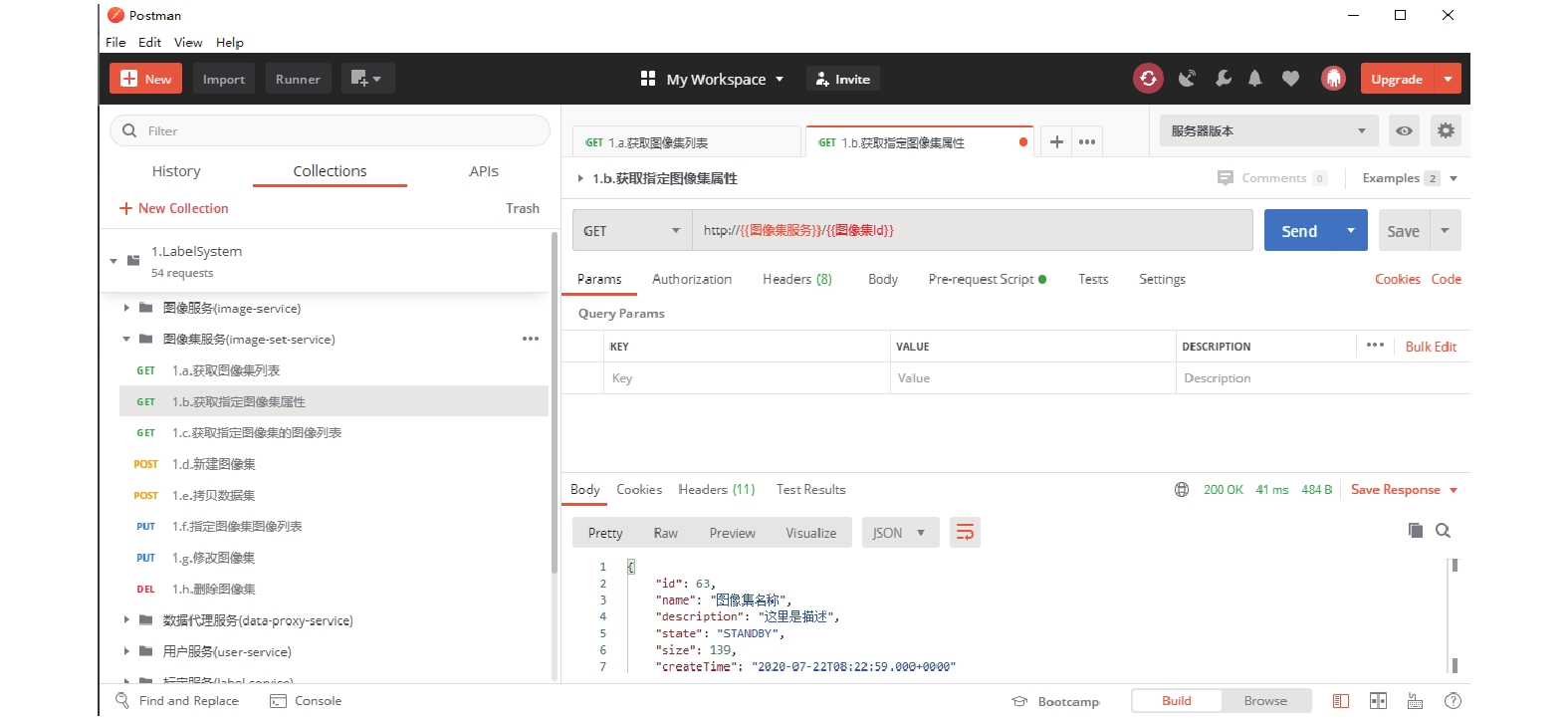Image resolution: width=1568 pixels, height=719 pixels.
Task: Select the POST 1.d.新建图像集 request
Action: click(x=334, y=464)
